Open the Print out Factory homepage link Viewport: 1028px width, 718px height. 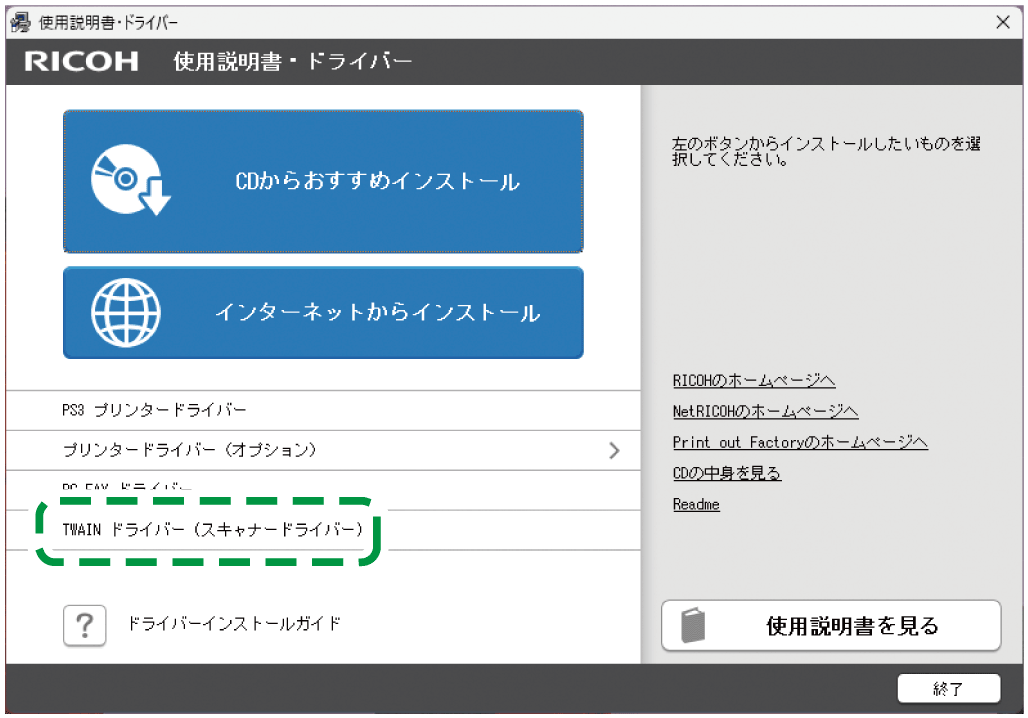pos(800,442)
